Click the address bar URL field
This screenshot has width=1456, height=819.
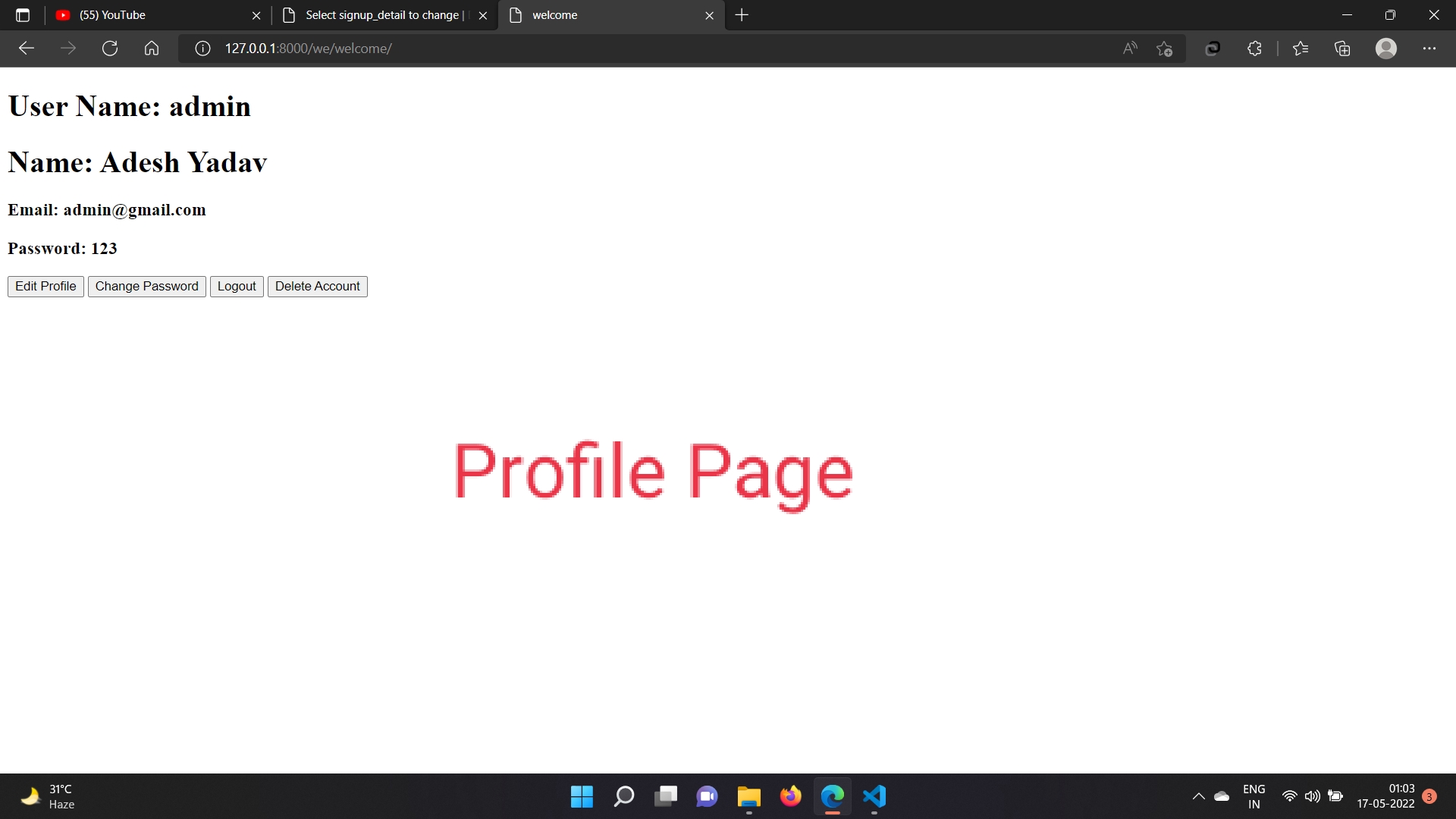click(531, 48)
